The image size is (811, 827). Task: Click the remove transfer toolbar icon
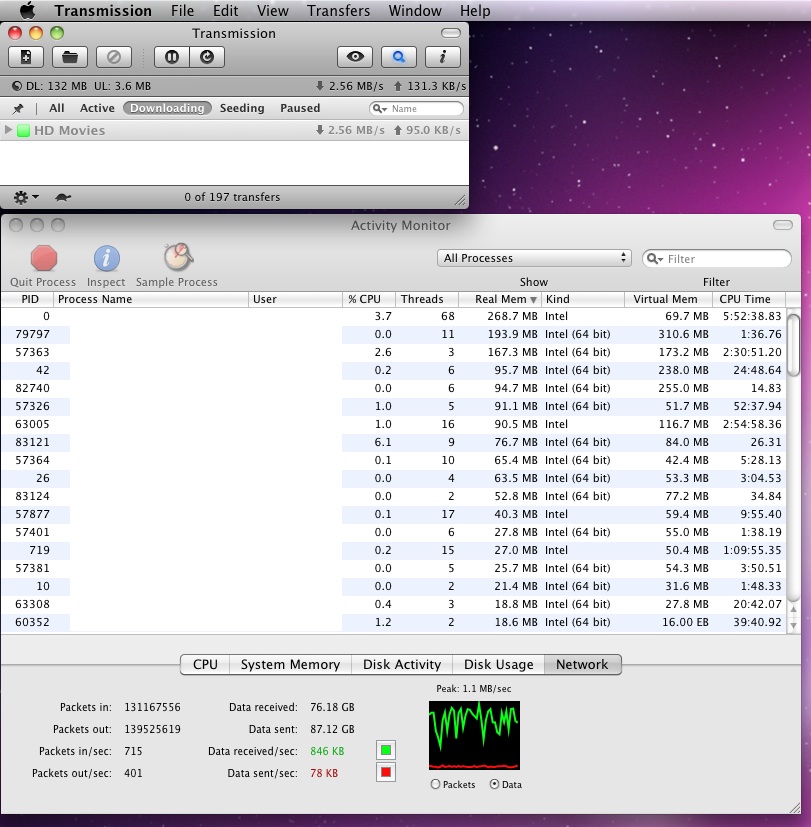coord(114,57)
